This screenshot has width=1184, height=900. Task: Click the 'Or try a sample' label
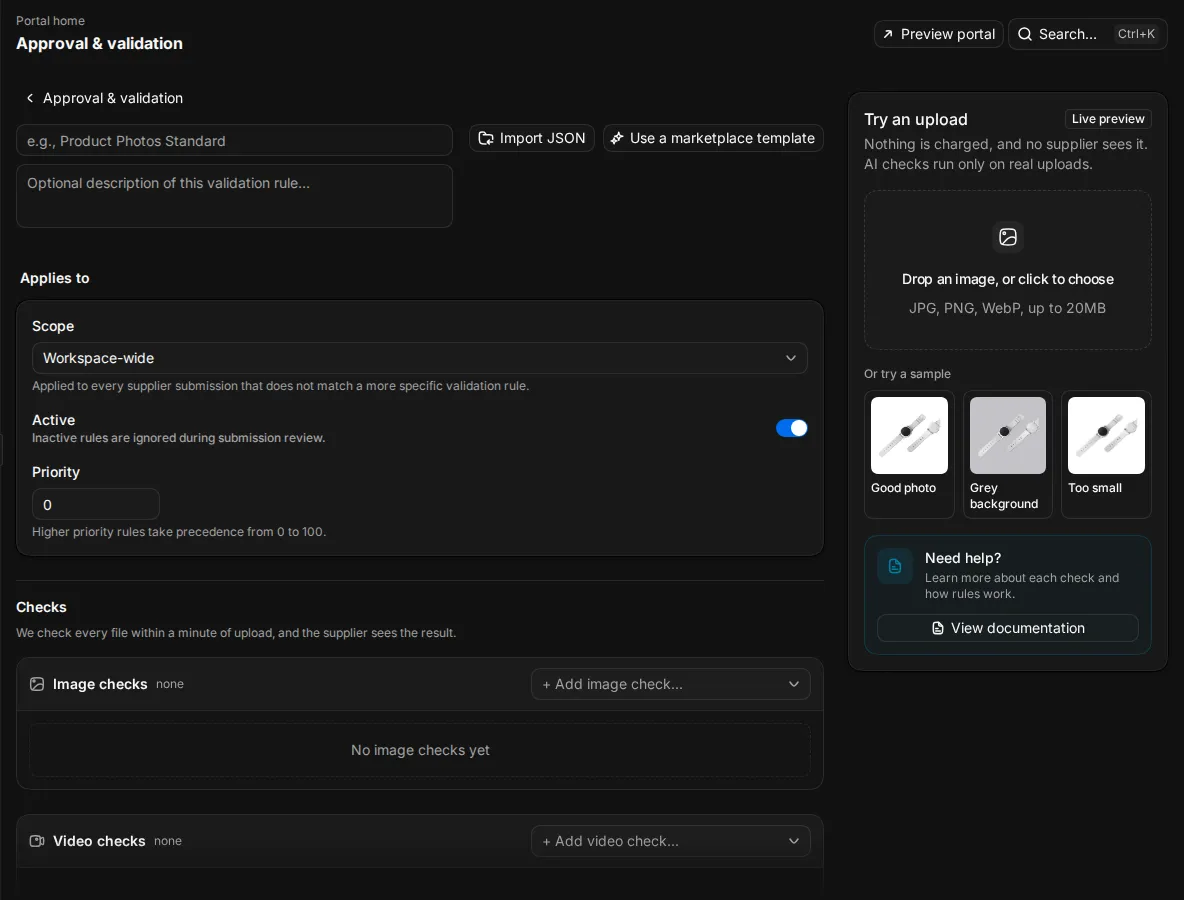(907, 374)
